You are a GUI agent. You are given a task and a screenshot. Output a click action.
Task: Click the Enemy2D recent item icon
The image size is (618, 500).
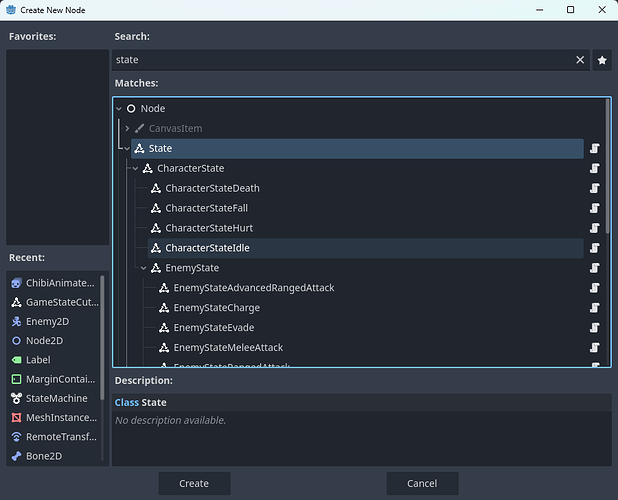(x=16, y=322)
